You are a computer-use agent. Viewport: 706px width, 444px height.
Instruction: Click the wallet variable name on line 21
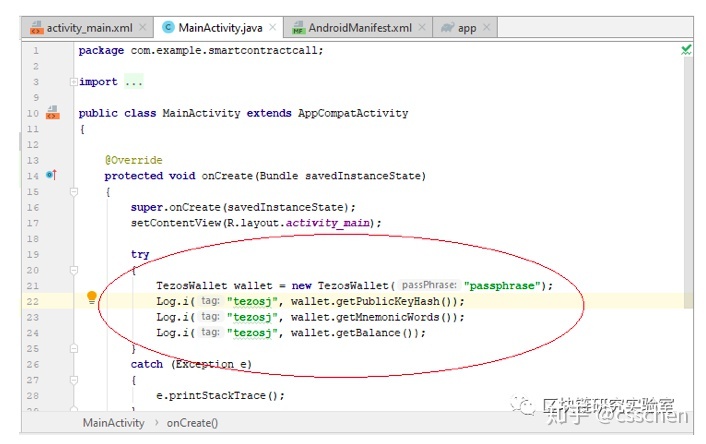[253, 285]
